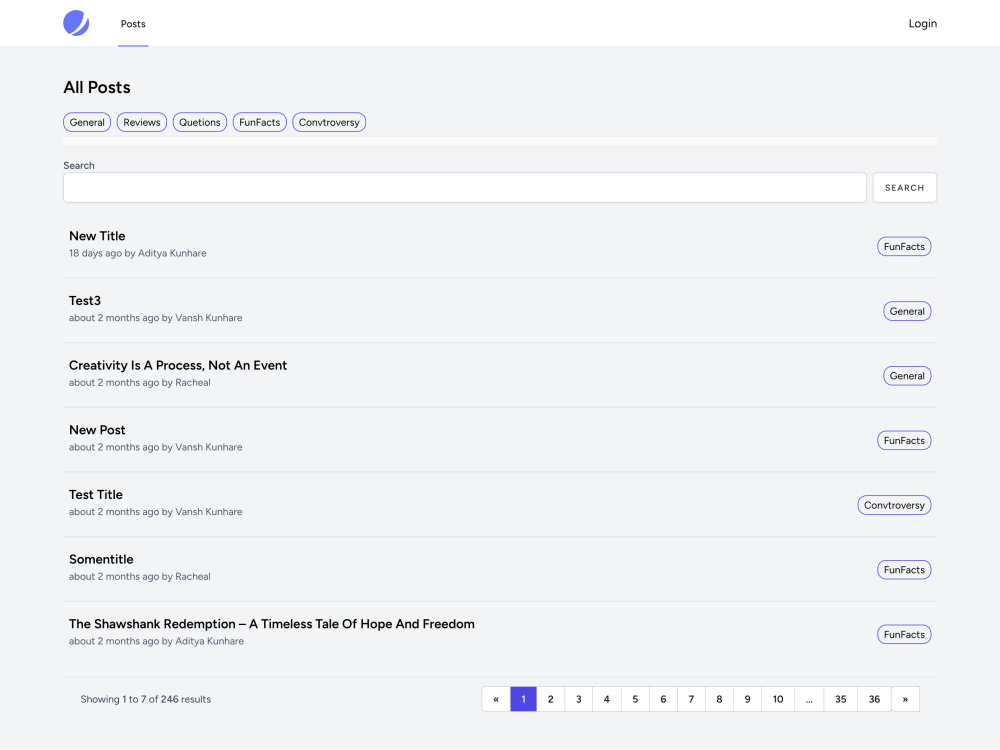Image resolution: width=1000 pixels, height=750 pixels.
Task: Click 'Showing 1 to 7 of 246 results' text
Action: pyautogui.click(x=145, y=699)
